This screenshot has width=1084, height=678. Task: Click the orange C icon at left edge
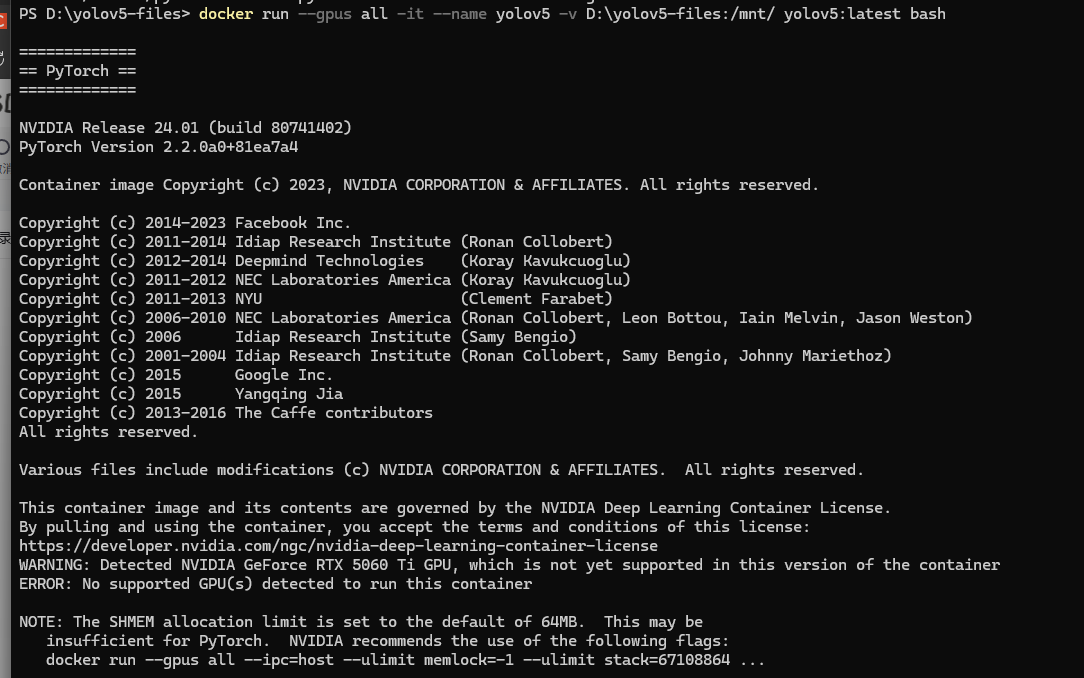(x=3, y=21)
